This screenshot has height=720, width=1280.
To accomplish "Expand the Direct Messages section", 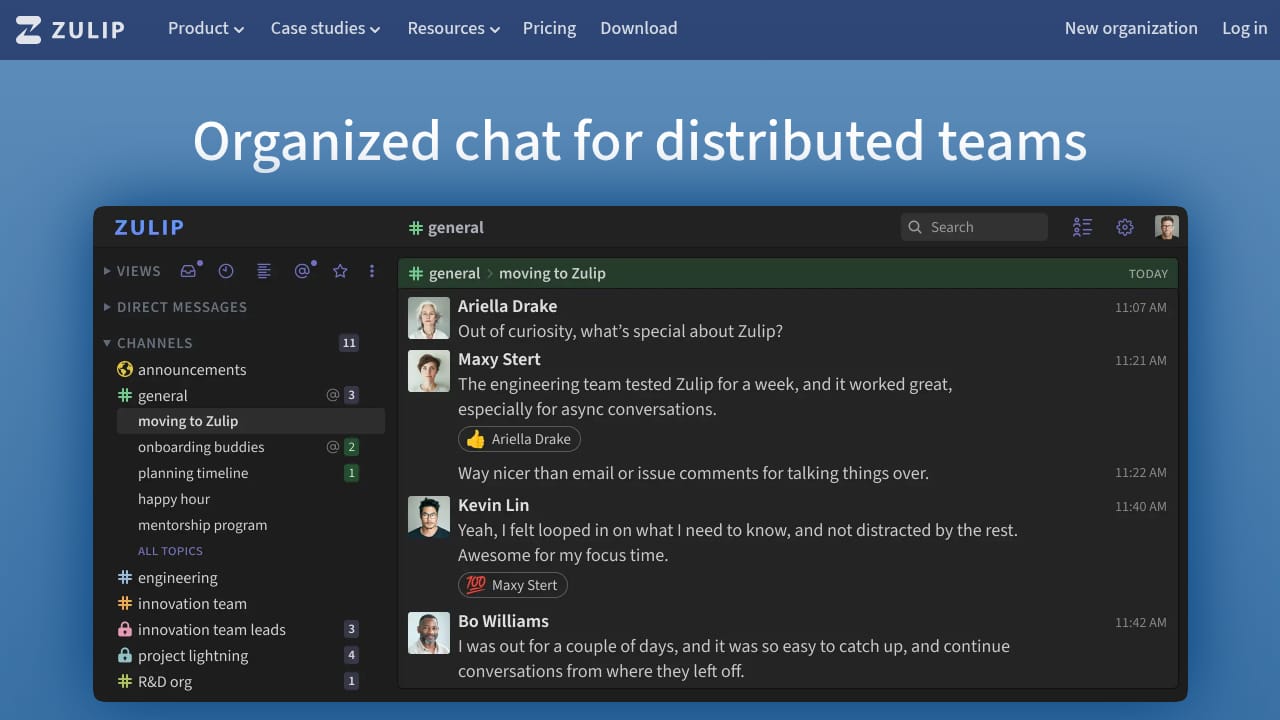I will 175,307.
